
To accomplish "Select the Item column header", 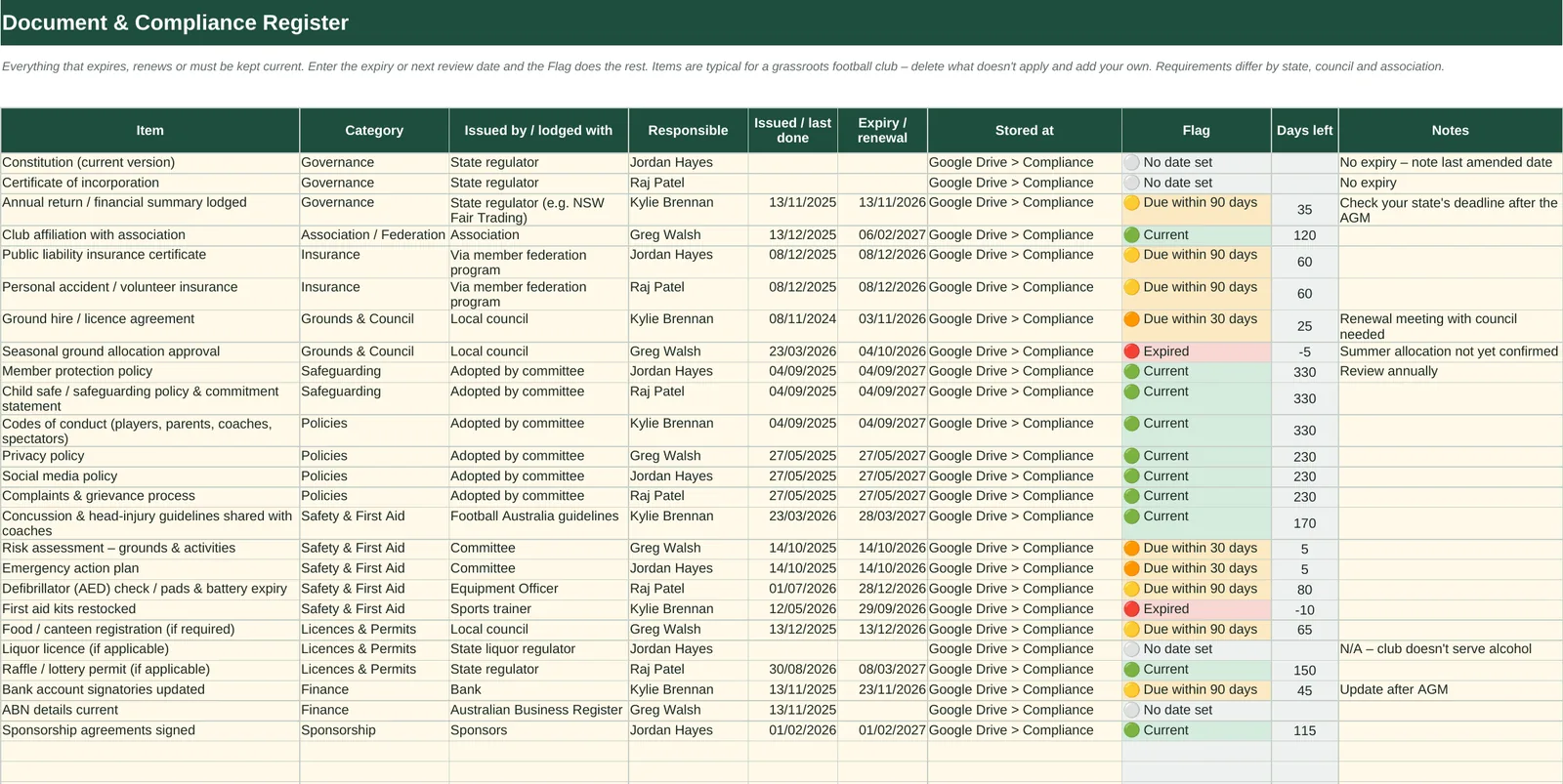I will (149, 130).
